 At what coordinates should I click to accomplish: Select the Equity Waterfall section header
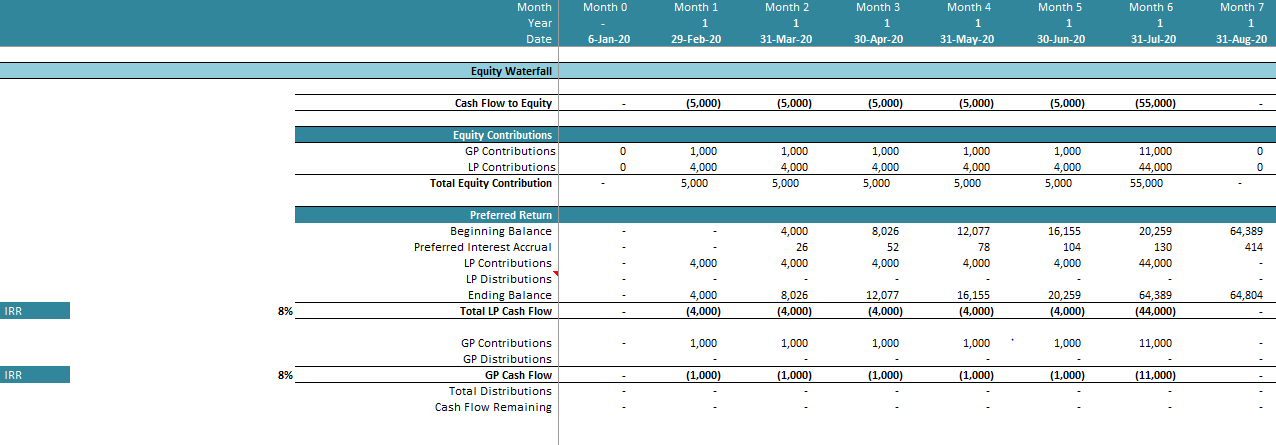pyautogui.click(x=511, y=71)
